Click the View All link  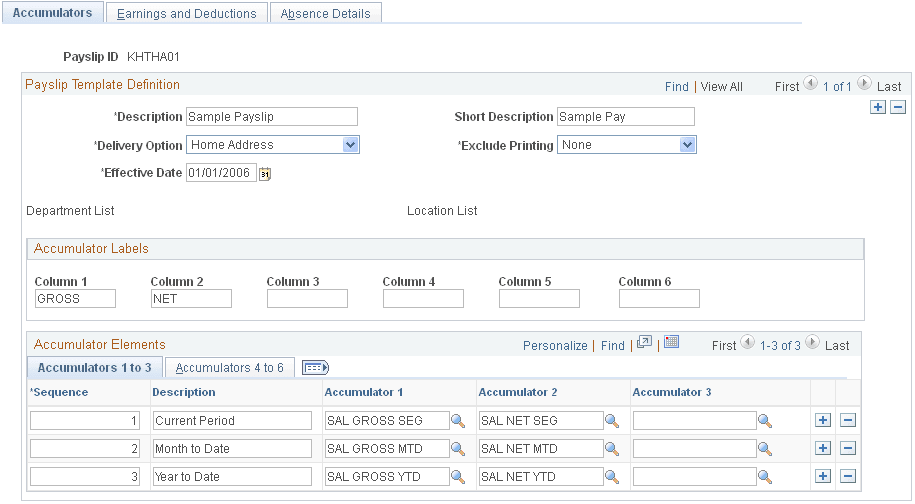721,87
